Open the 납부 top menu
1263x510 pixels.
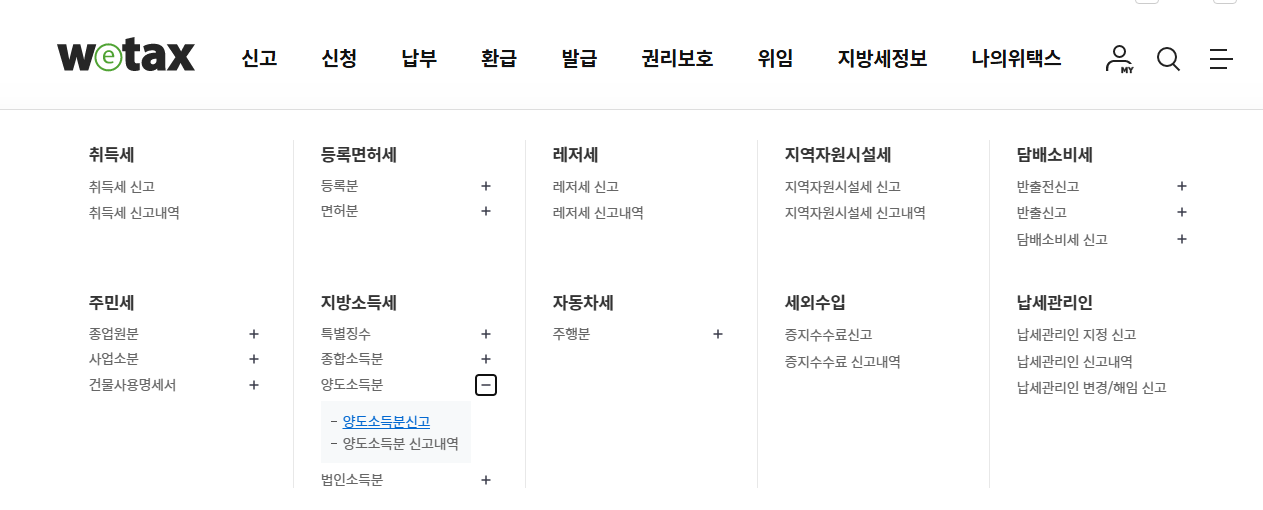[419, 59]
